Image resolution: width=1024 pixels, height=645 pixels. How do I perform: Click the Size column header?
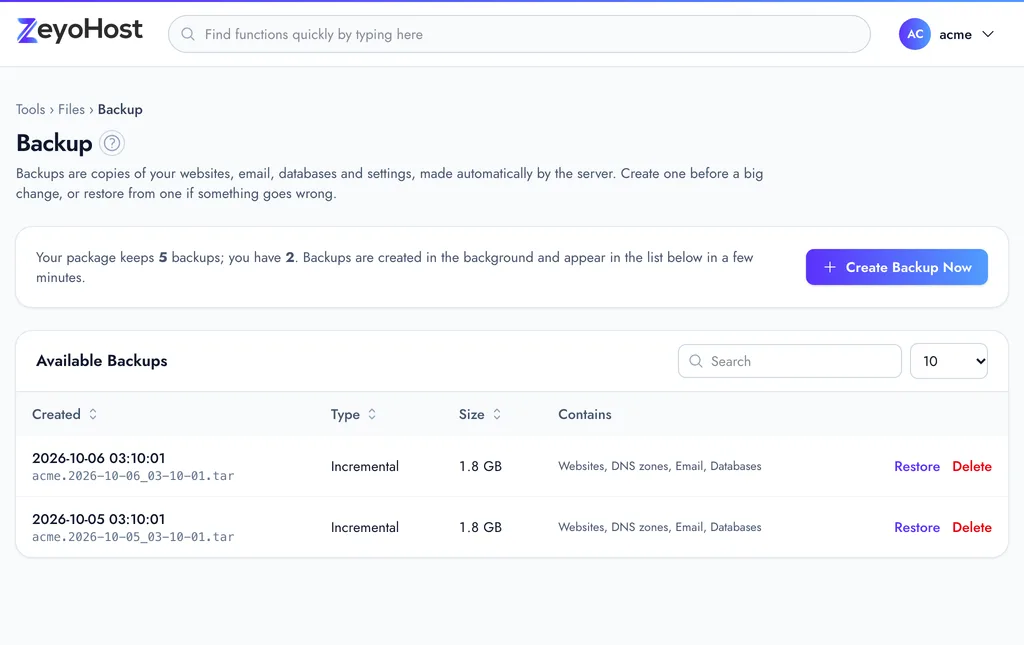472,414
